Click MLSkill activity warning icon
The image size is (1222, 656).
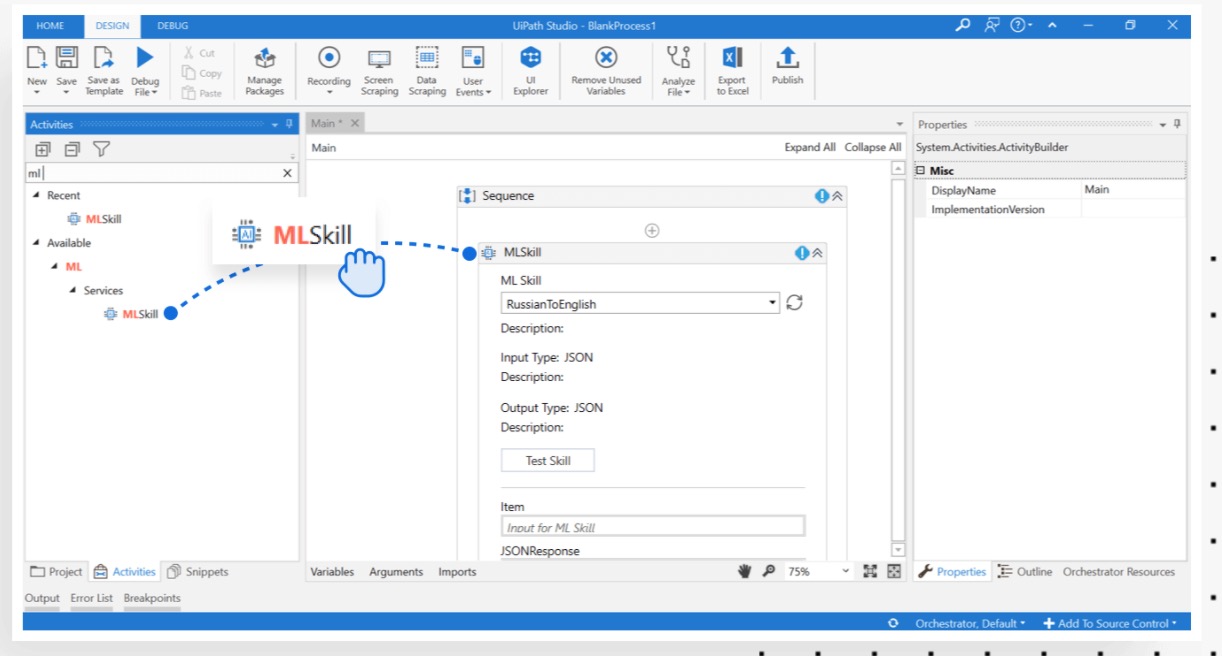point(802,253)
